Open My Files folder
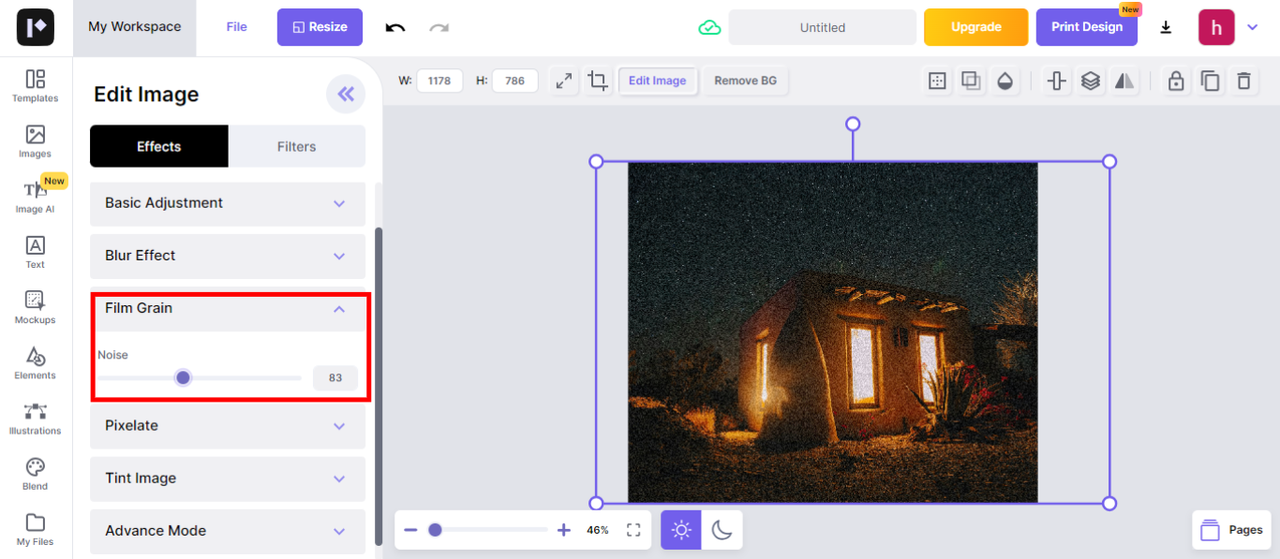 (35, 530)
